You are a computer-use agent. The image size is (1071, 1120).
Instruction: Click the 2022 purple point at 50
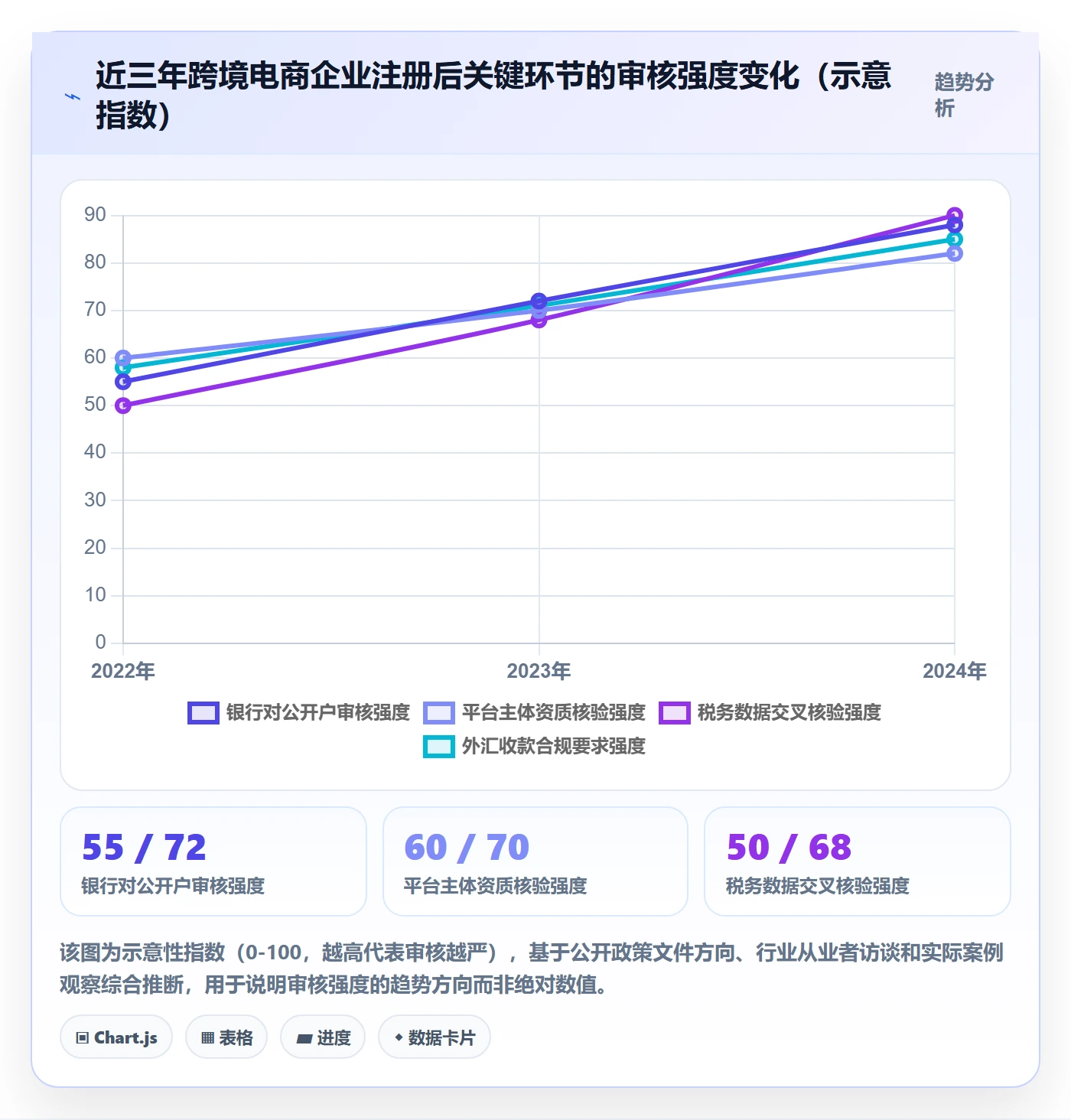pos(123,405)
